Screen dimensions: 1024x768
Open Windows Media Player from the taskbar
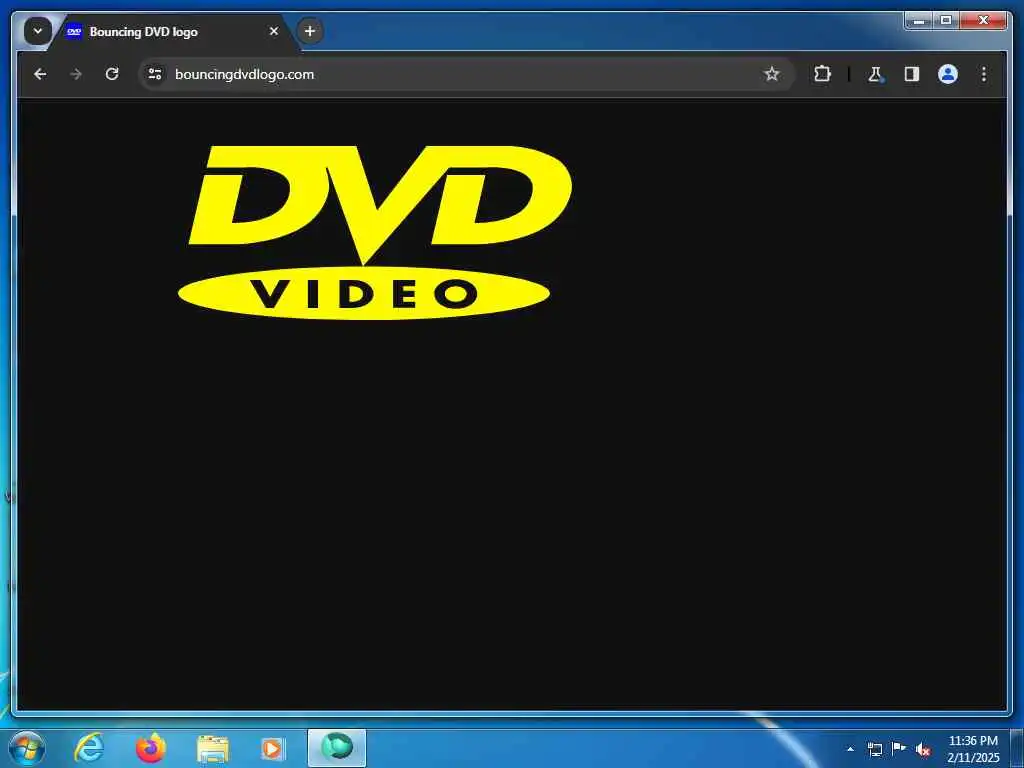coord(272,748)
